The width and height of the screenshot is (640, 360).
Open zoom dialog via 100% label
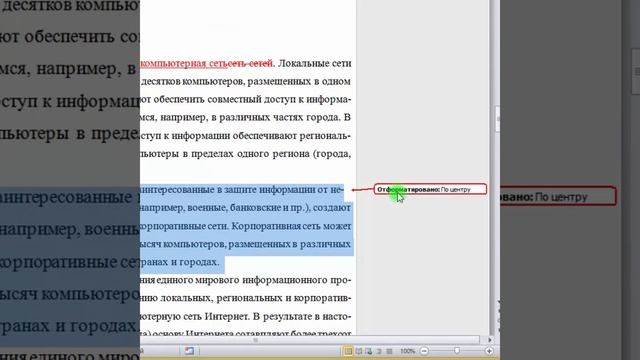coord(407,351)
